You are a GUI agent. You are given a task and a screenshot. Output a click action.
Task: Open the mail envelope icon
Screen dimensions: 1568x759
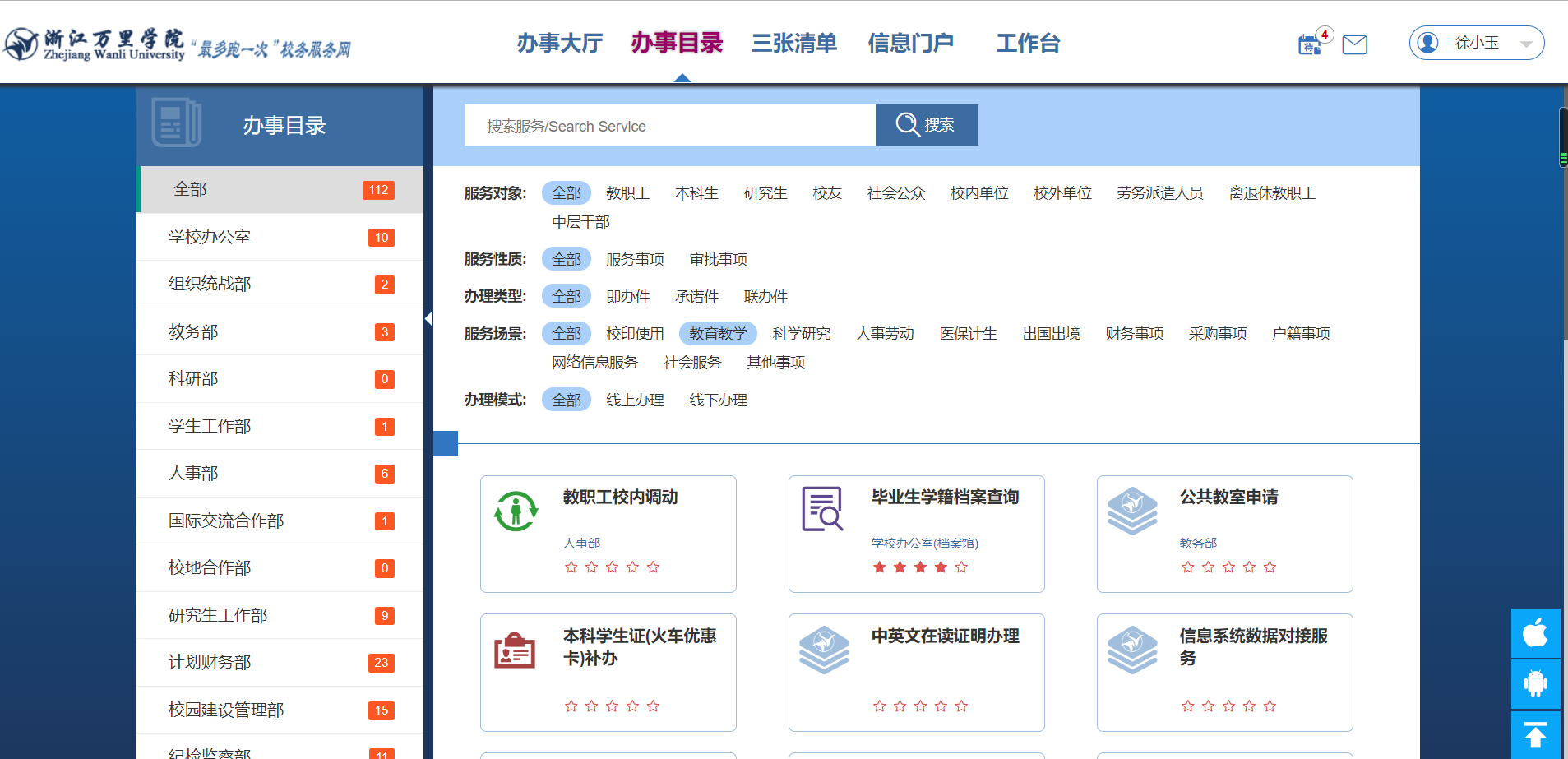(x=1354, y=44)
